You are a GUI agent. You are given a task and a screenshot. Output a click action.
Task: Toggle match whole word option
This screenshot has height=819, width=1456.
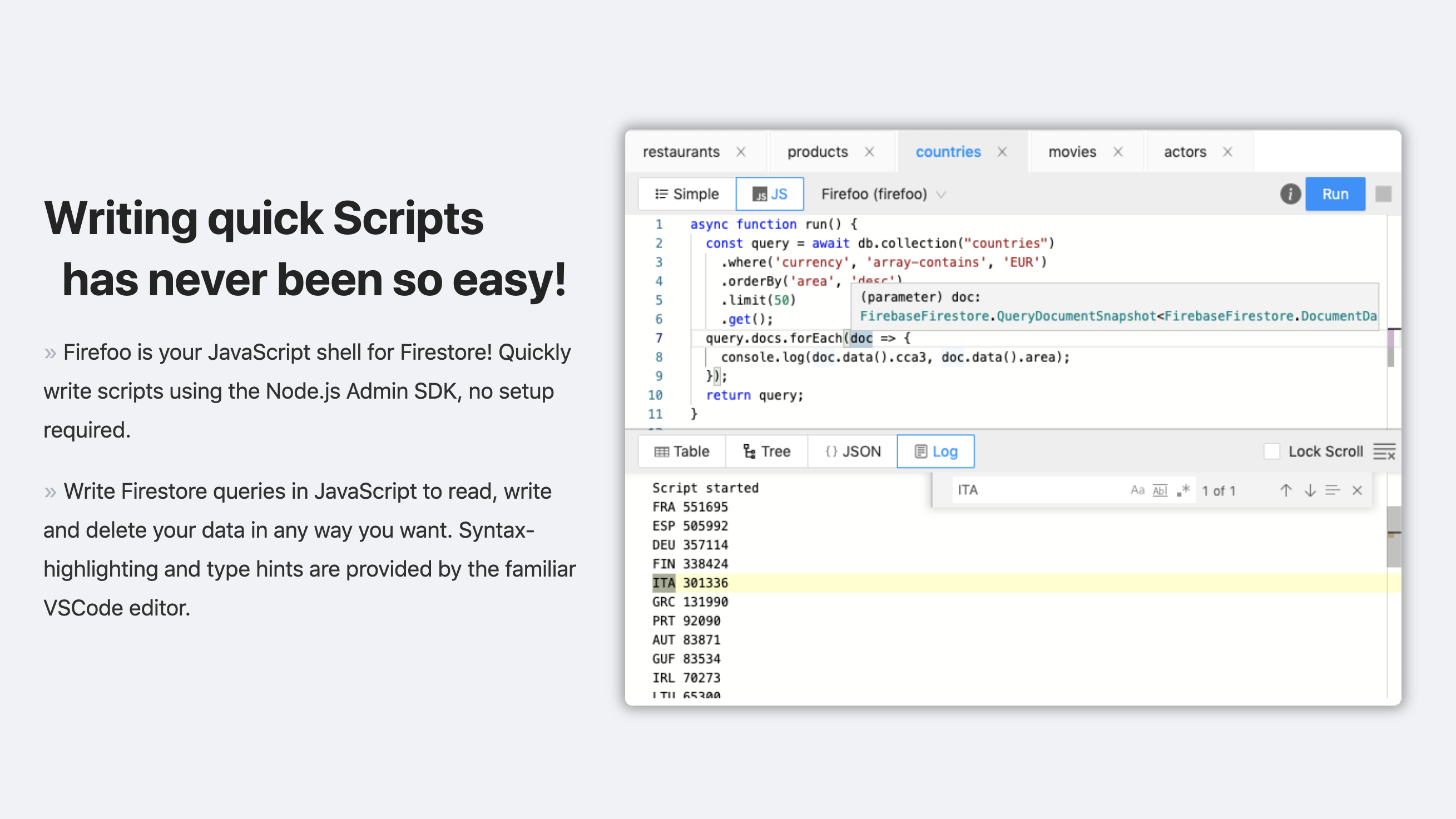1159,490
